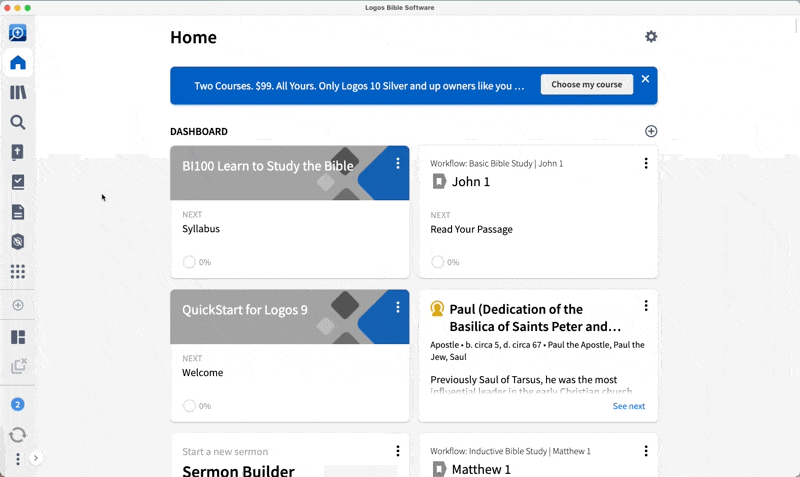Viewport: 800px width, 477px height.
Task: Open the Paul Dedication of the Basilica heading
Action: (535, 318)
